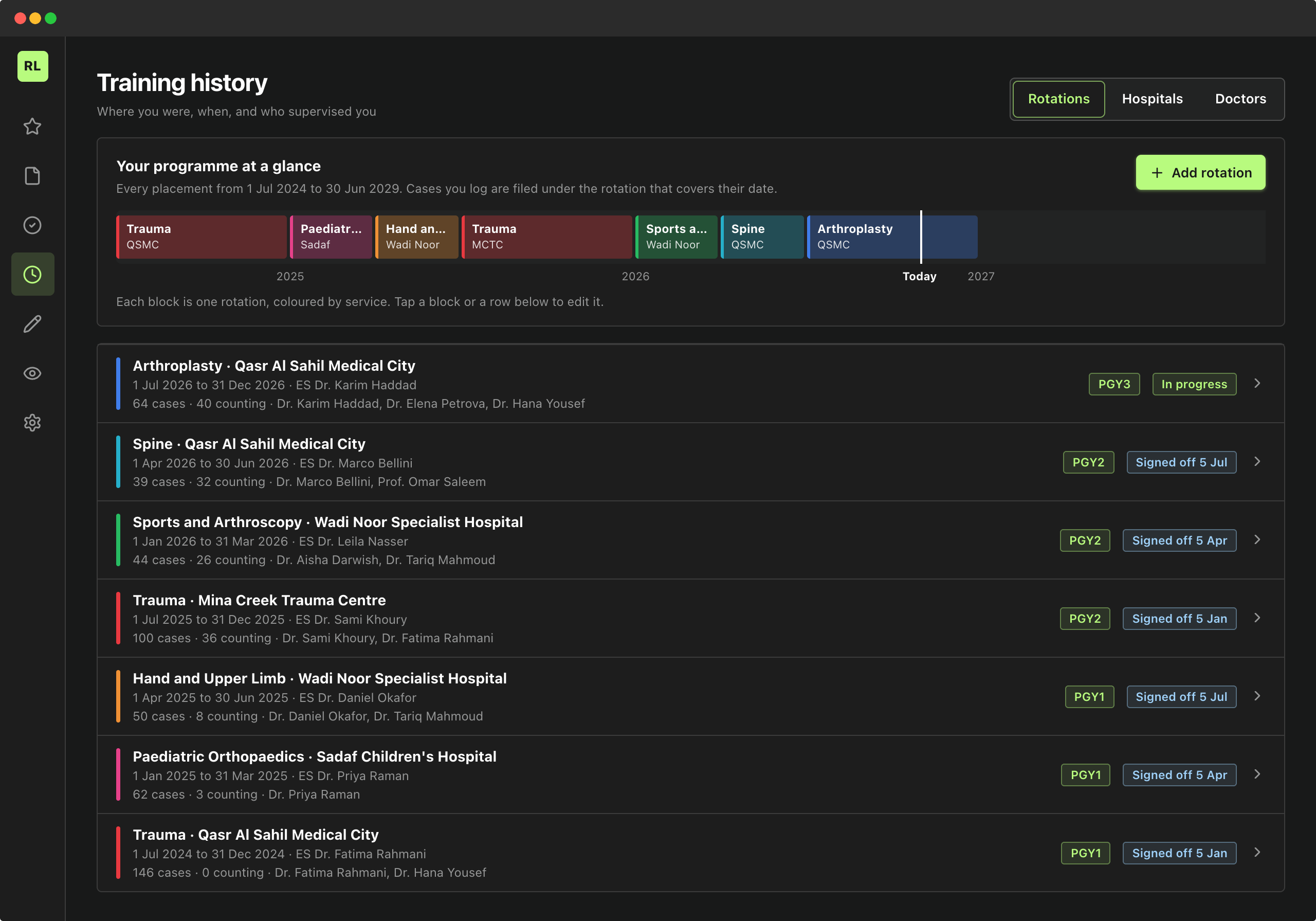Open Trauma · Qasr Al Sahil Medical City
This screenshot has height=921, width=1316.
(690, 852)
